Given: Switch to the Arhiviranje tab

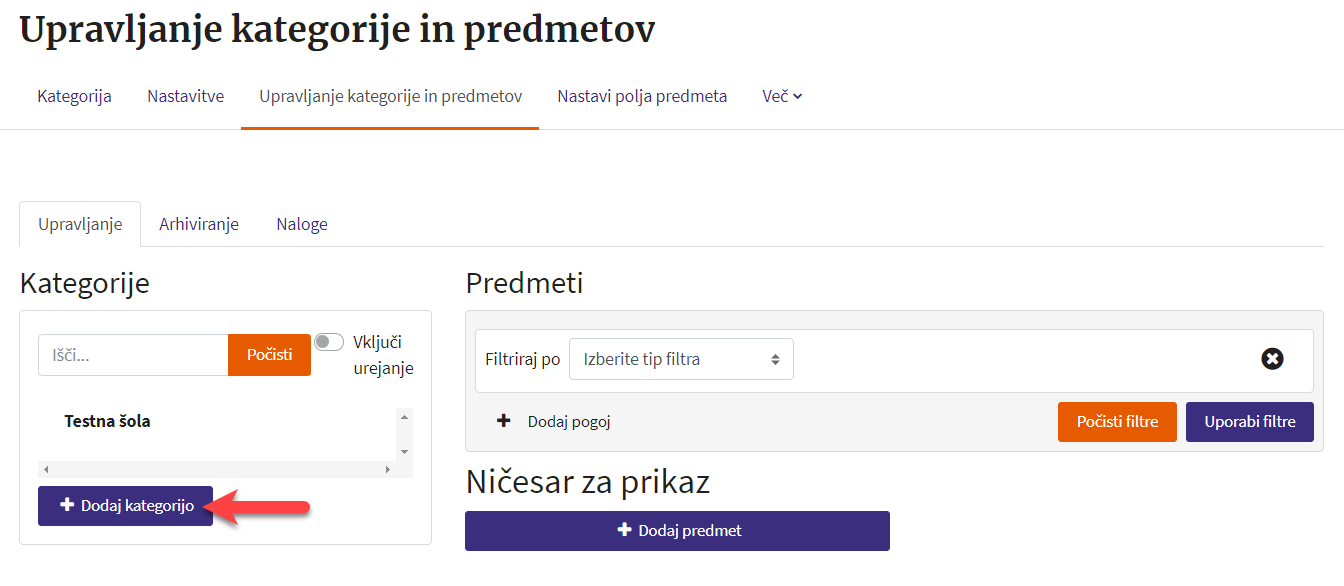Looking at the screenshot, I should pos(199,224).
